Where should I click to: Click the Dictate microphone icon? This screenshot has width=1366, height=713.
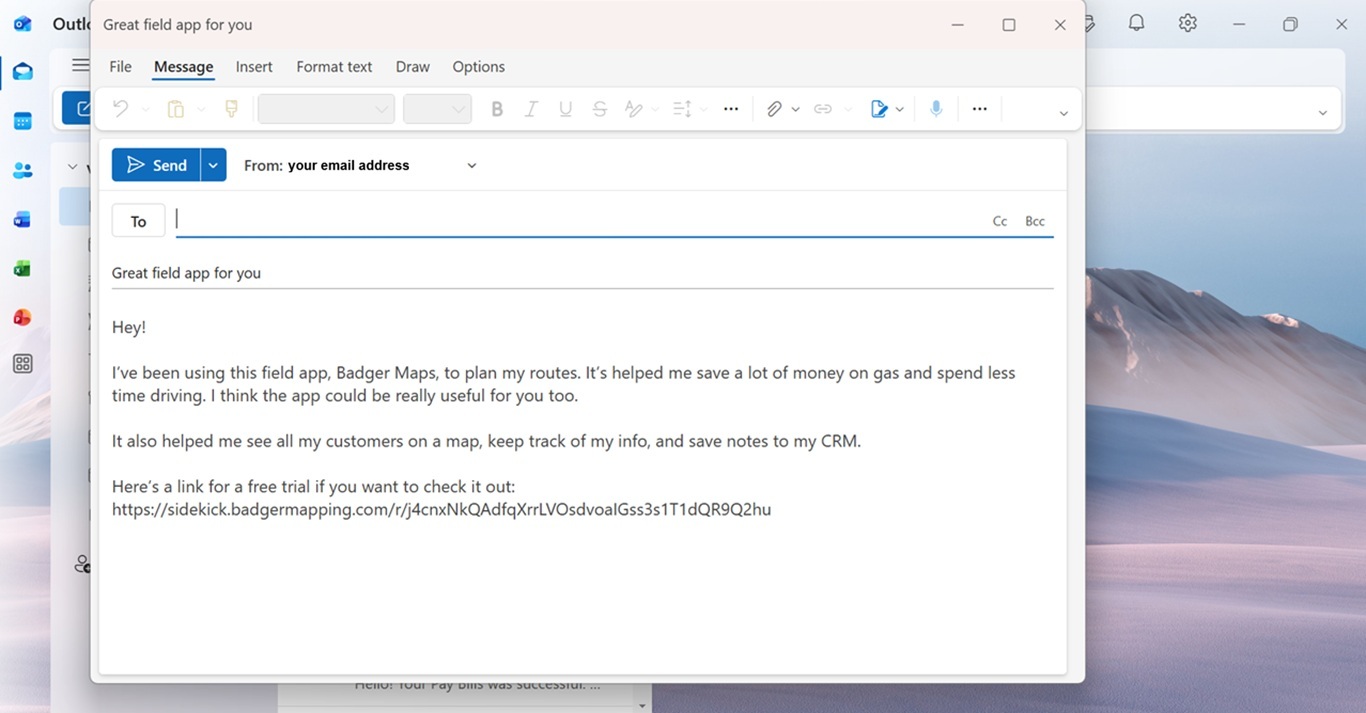(x=936, y=109)
